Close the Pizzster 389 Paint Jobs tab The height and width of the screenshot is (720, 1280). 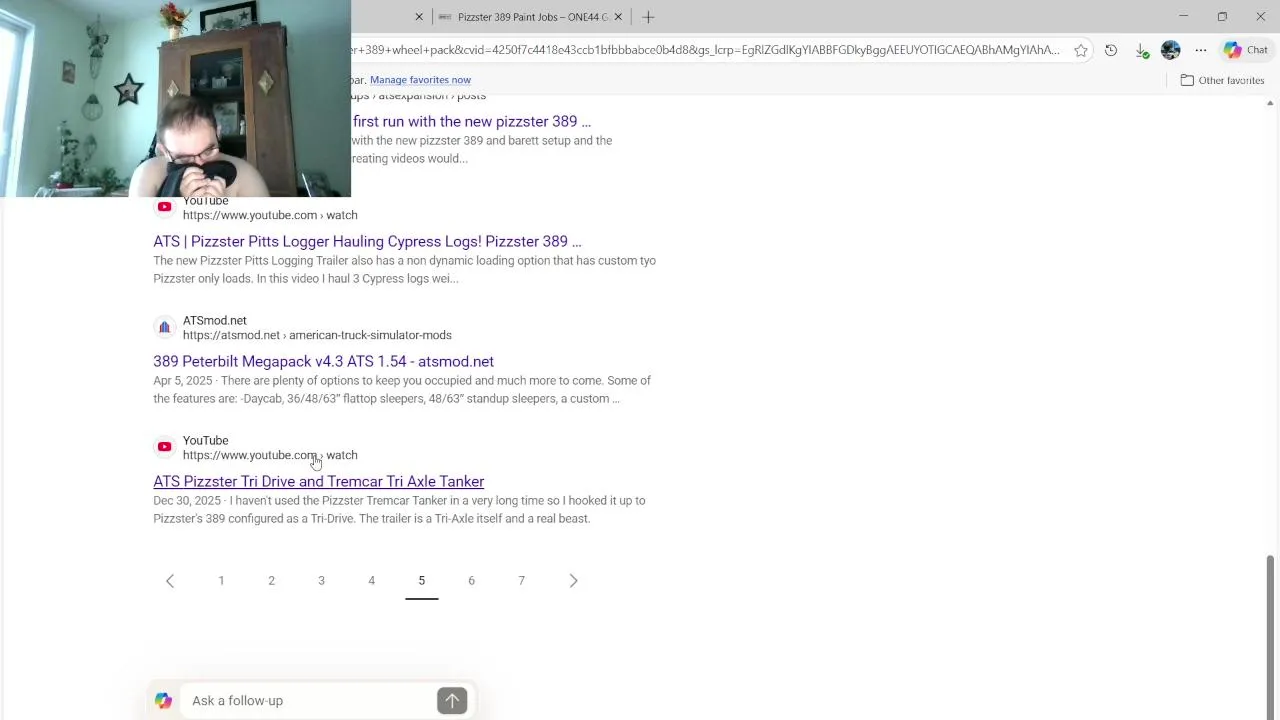click(x=618, y=17)
